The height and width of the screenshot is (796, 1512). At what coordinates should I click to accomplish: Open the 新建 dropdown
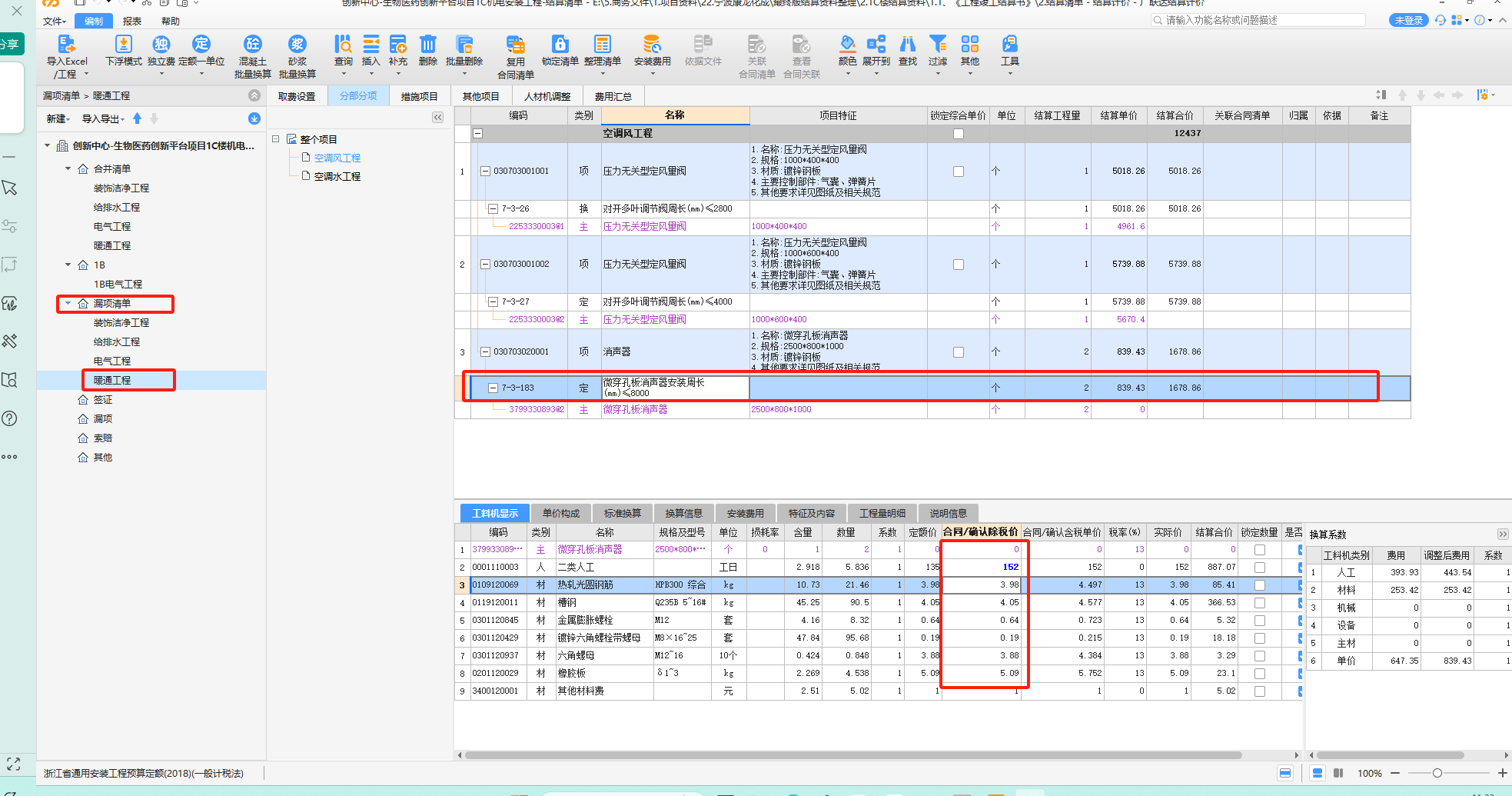(x=58, y=119)
